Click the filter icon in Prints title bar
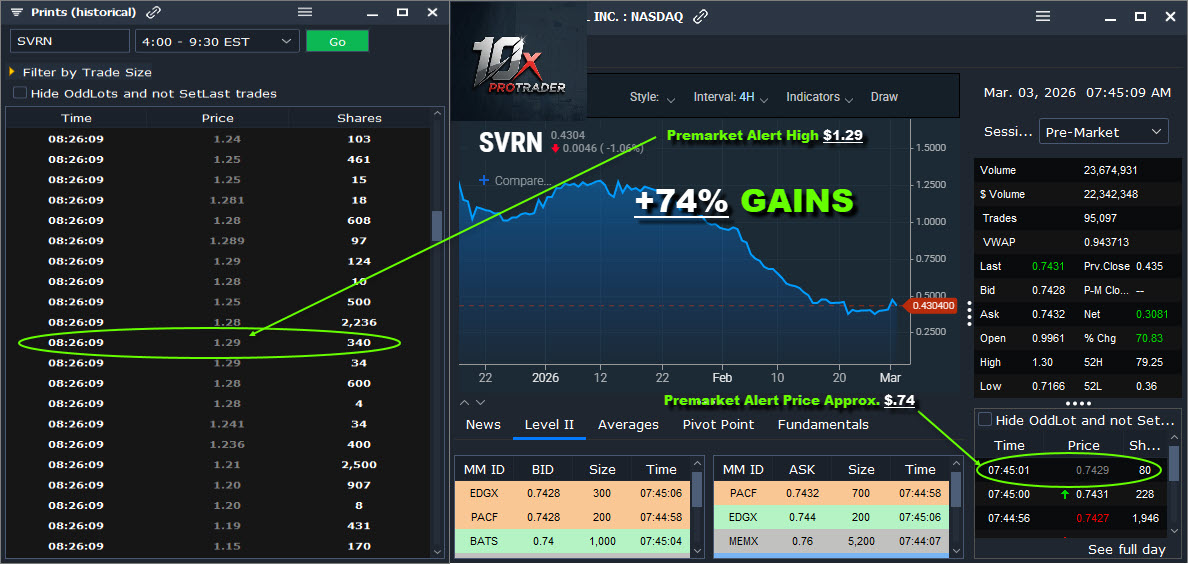Screen dimensions: 1188x564 [17, 12]
